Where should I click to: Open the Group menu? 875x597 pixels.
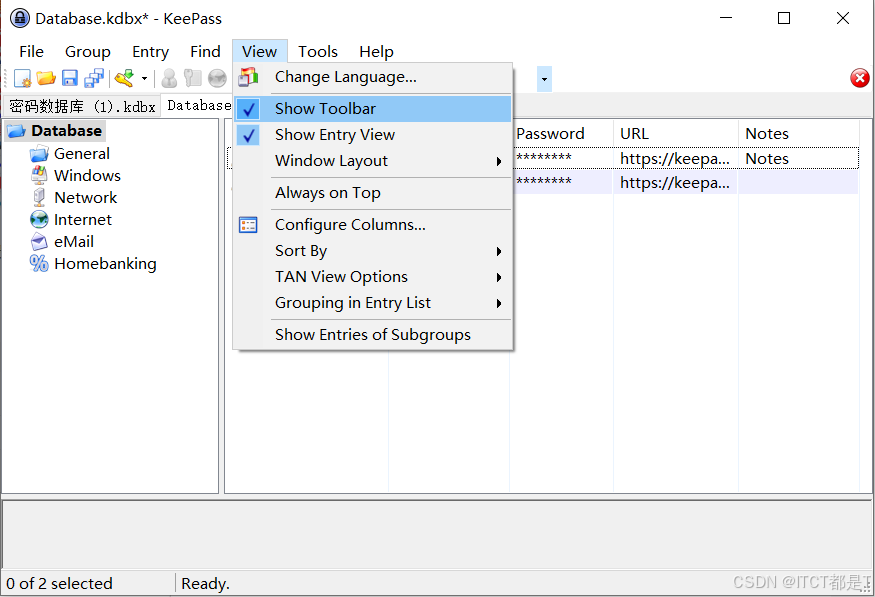point(88,52)
